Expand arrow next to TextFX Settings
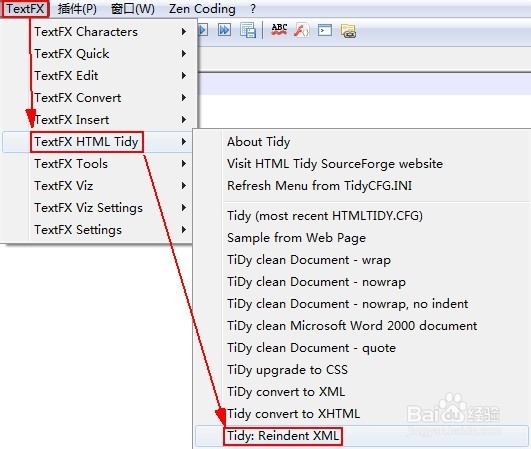Image resolution: width=531 pixels, height=449 pixels. pyautogui.click(x=184, y=230)
